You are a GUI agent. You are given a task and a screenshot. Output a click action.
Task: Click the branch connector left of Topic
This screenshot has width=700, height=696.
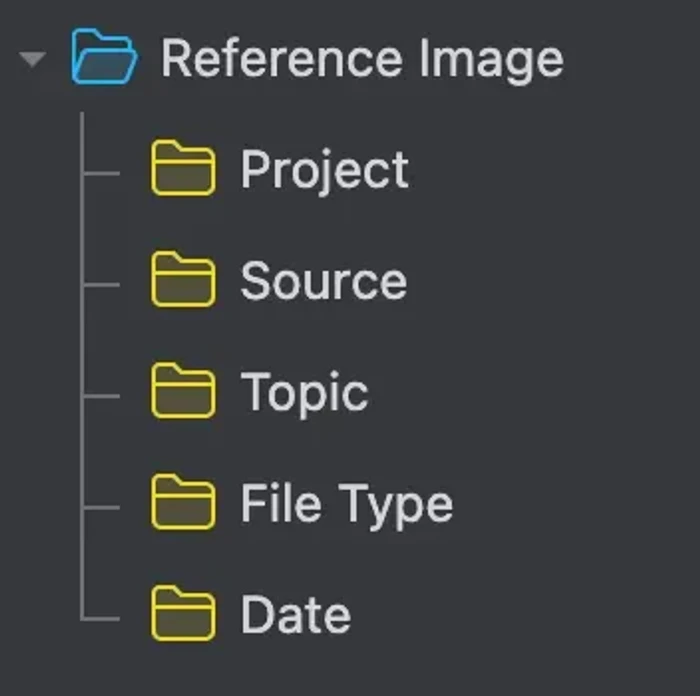[x=101, y=395]
